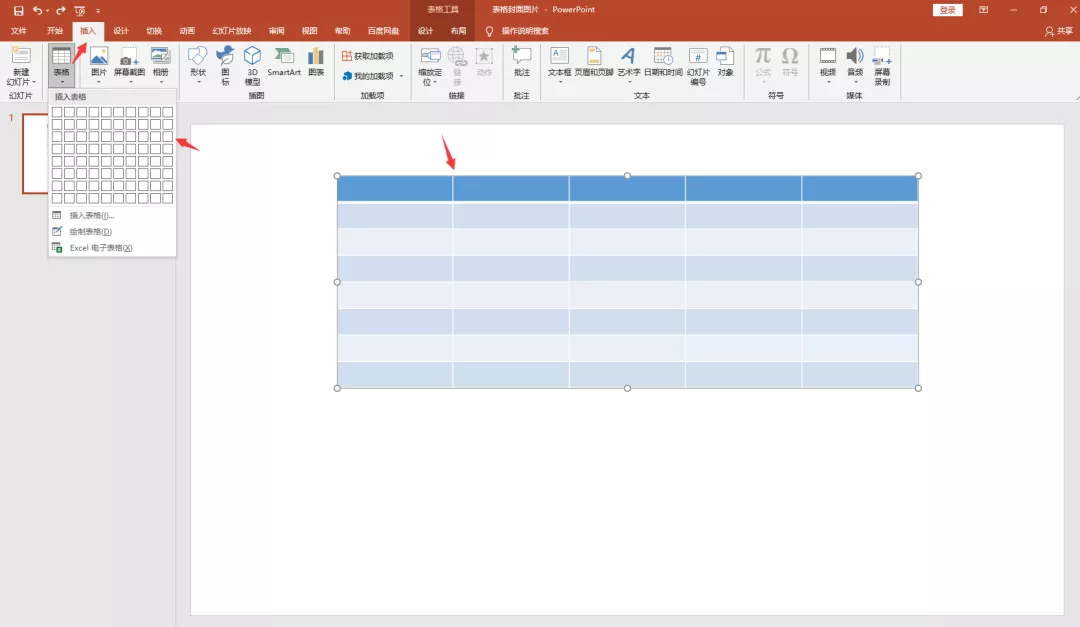
Task: Open the table tools layout (布局) tab
Action: click(x=457, y=31)
